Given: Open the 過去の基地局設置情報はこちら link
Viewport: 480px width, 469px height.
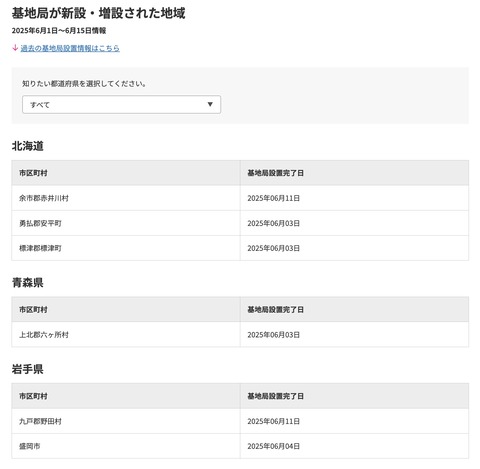Looking at the screenshot, I should (x=70, y=48).
